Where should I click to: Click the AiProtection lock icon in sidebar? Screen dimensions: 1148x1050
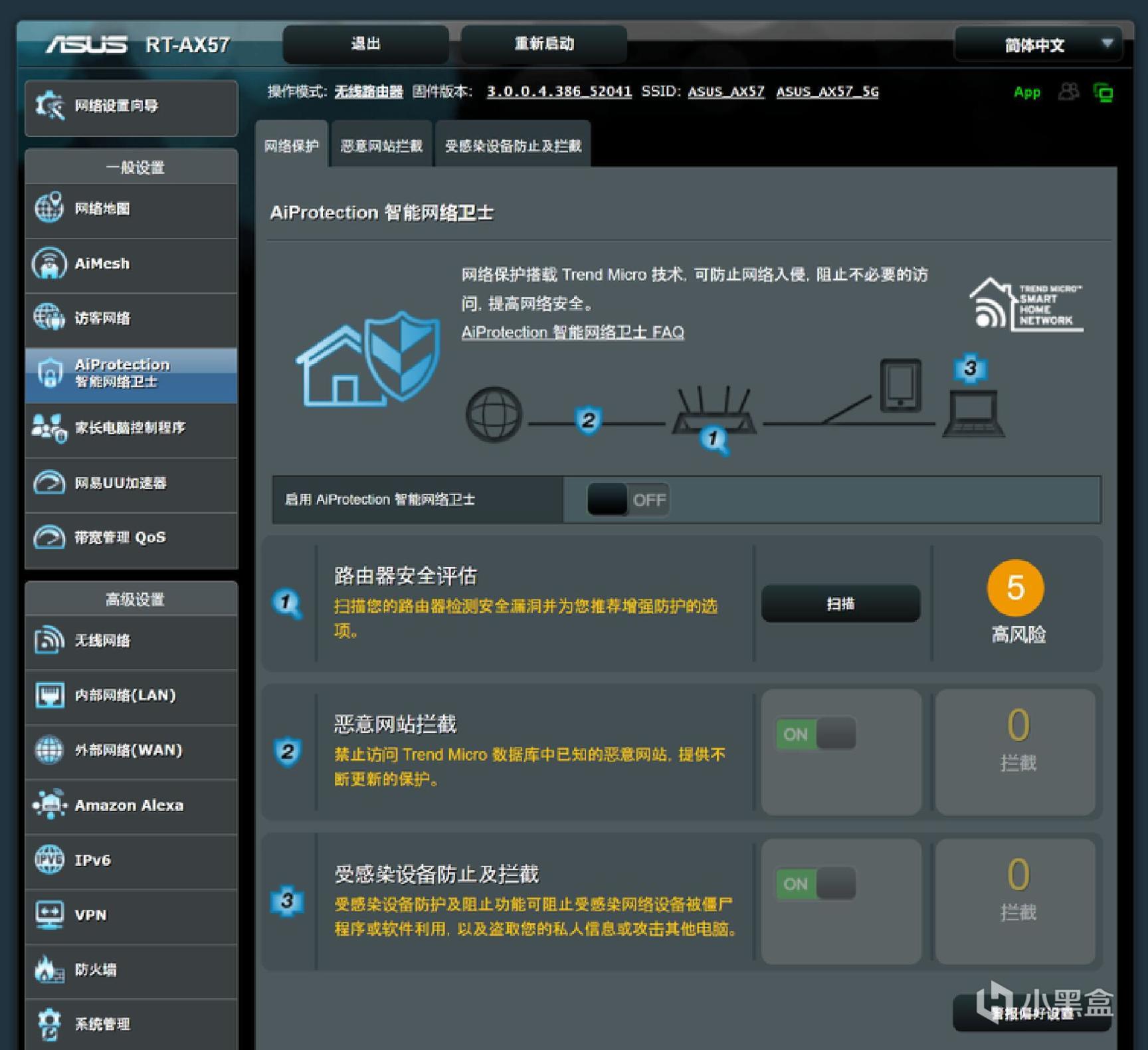[x=49, y=372]
